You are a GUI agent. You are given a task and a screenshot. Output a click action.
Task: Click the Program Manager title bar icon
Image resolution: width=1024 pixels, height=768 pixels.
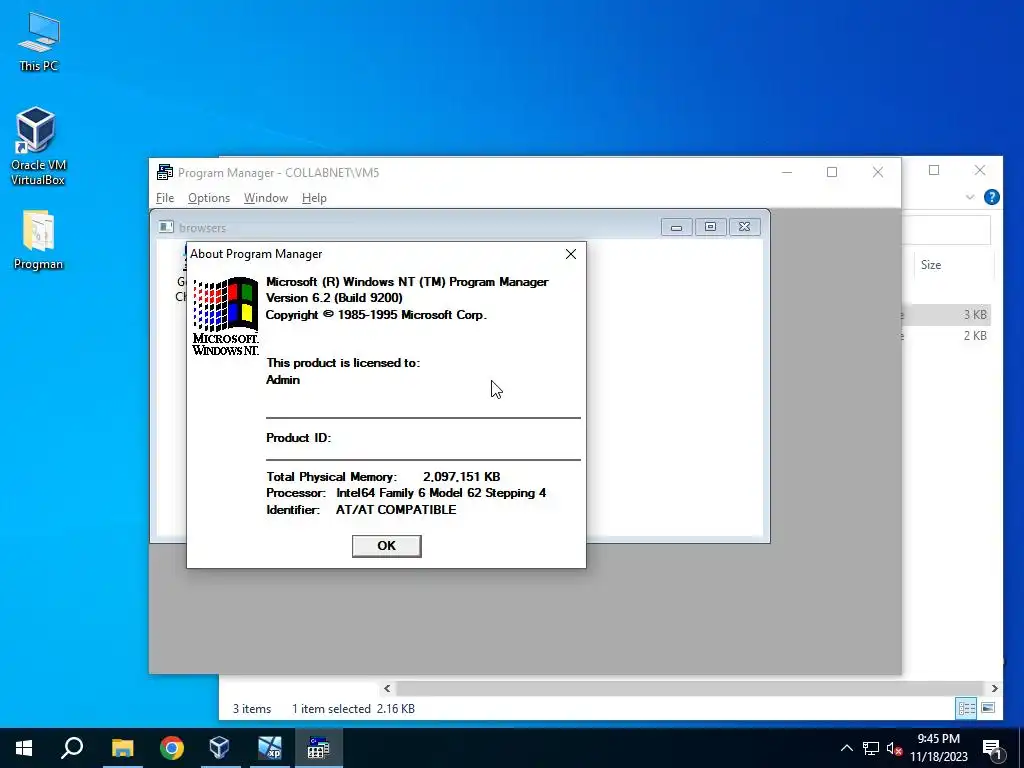pos(165,172)
